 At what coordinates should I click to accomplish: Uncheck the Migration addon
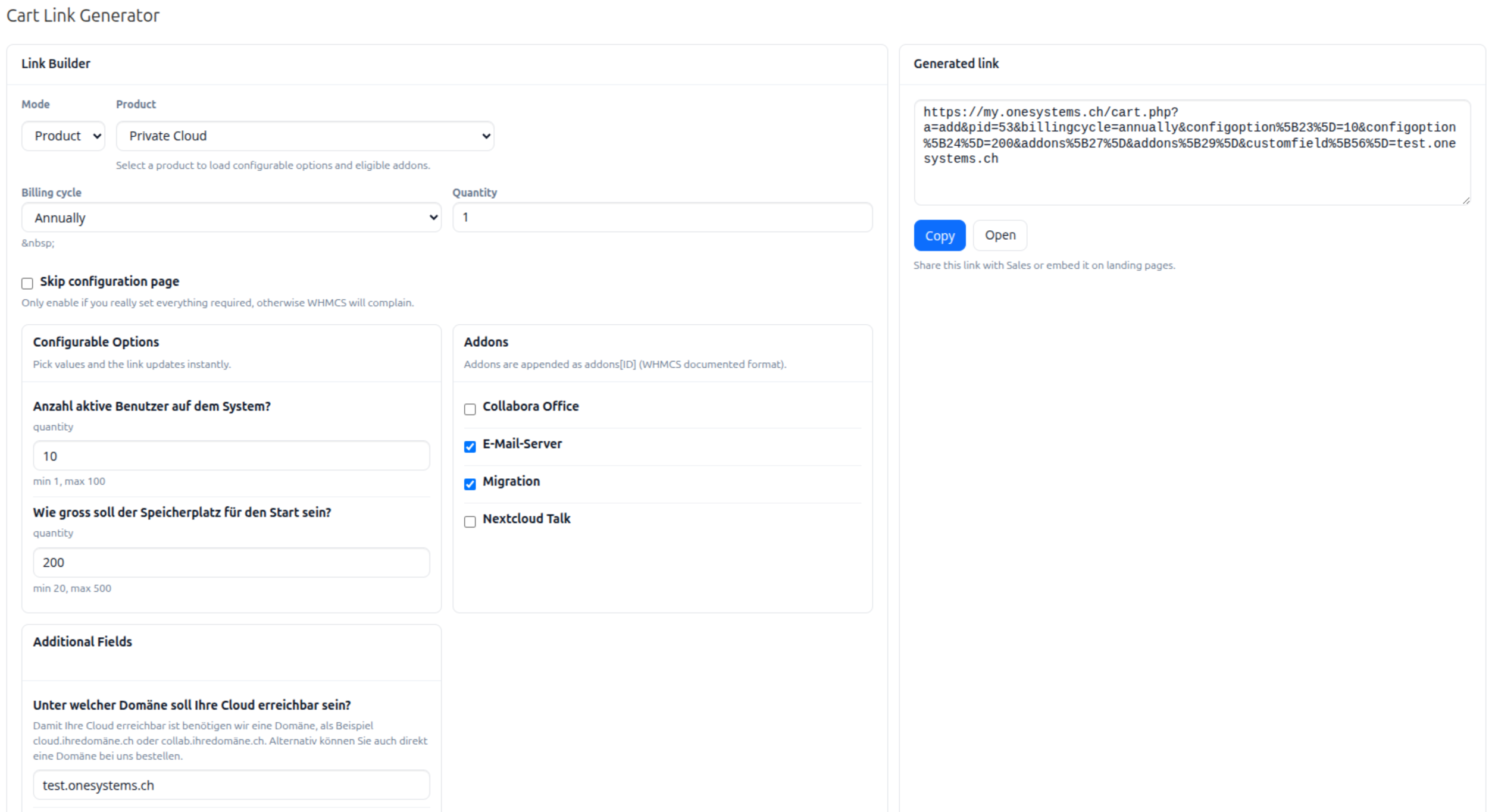470,484
